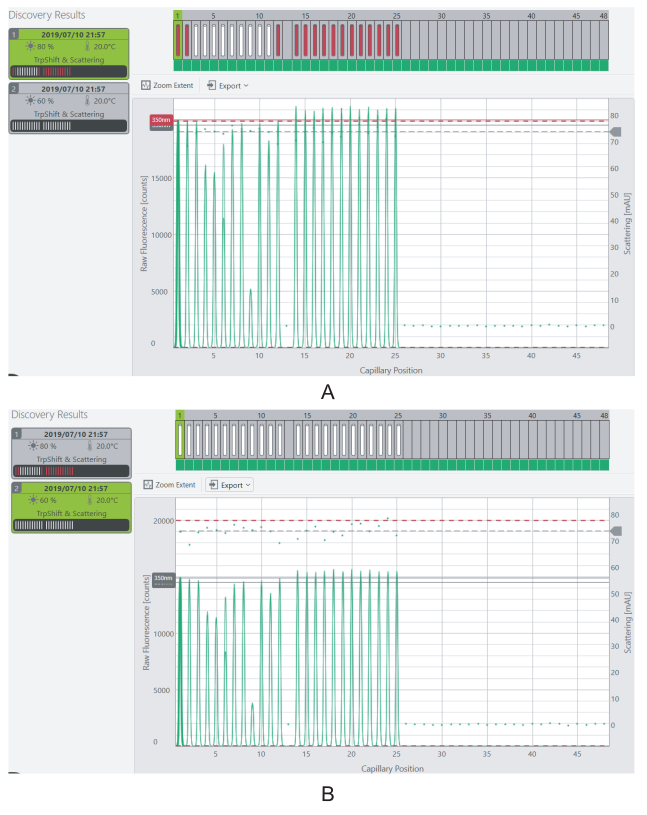Click the grey 350nm threshold label in panel B
The image size is (647, 815).
[164, 581]
